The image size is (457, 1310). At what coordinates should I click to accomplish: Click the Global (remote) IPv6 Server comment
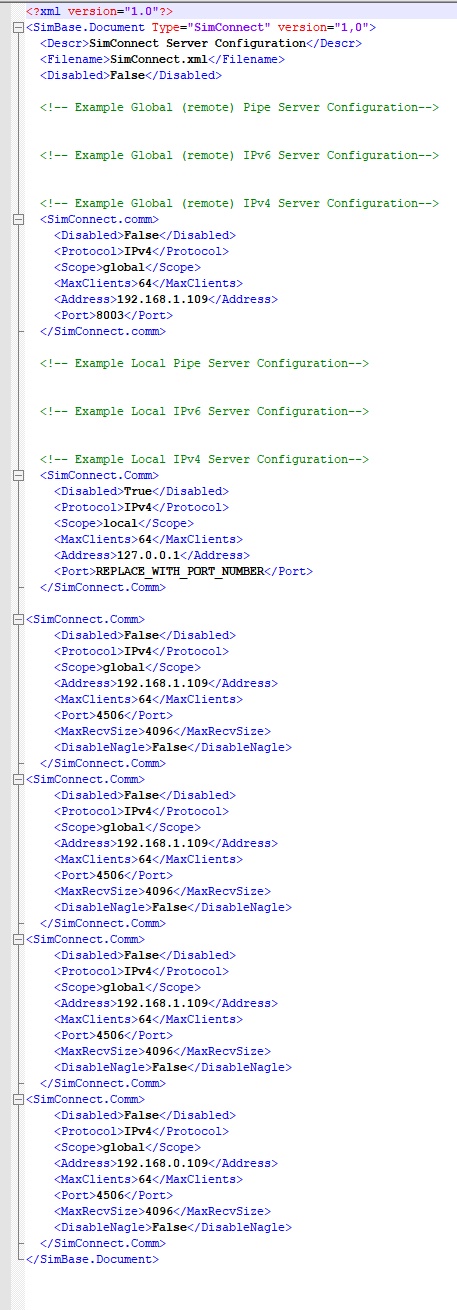click(x=240, y=155)
